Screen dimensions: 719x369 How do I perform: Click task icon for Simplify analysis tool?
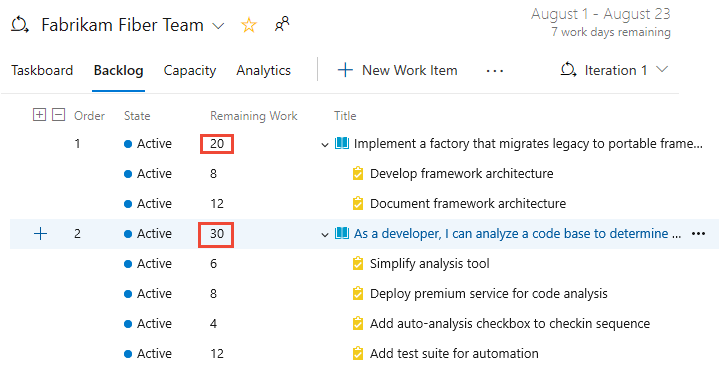tap(358, 264)
